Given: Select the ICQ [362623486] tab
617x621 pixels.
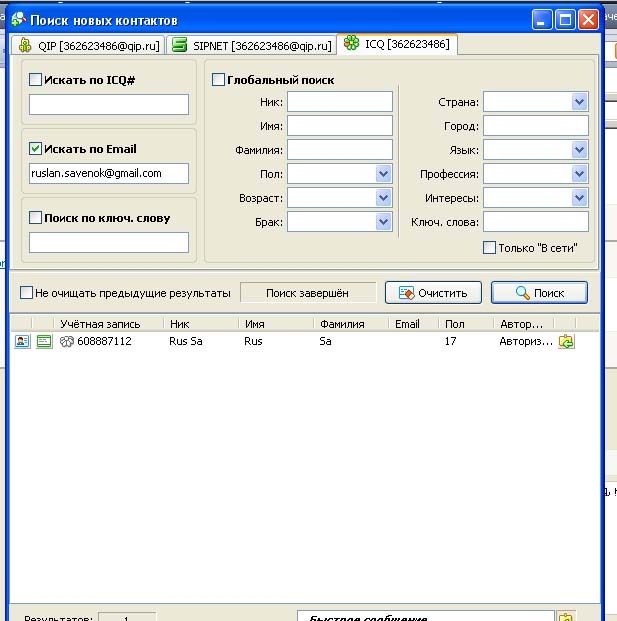Looking at the screenshot, I should coord(397,44).
